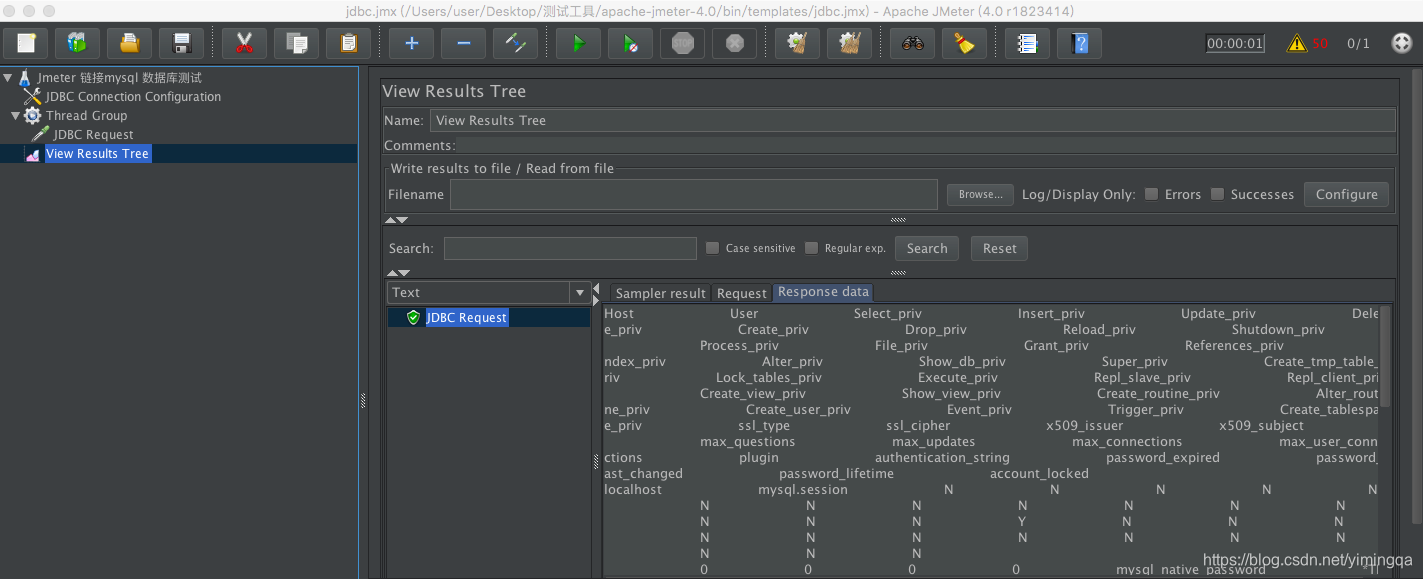This screenshot has height=579, width=1423.
Task: Click the Stop test icon
Action: click(682, 43)
